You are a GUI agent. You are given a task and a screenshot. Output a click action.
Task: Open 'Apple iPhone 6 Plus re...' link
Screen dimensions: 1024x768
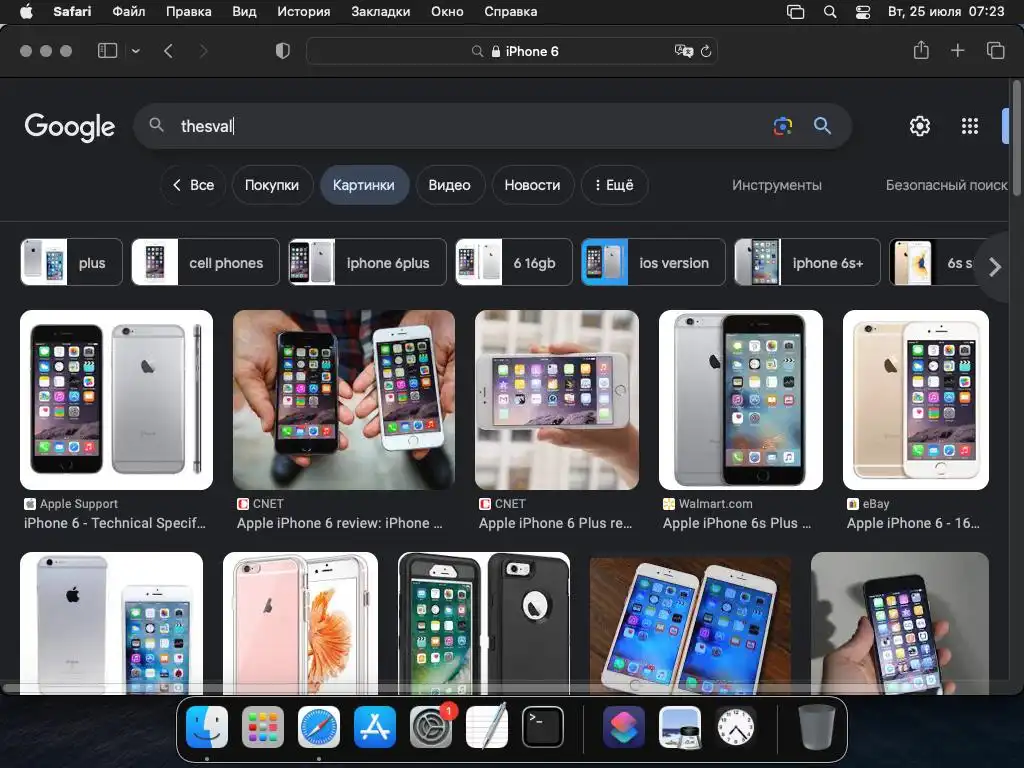556,523
